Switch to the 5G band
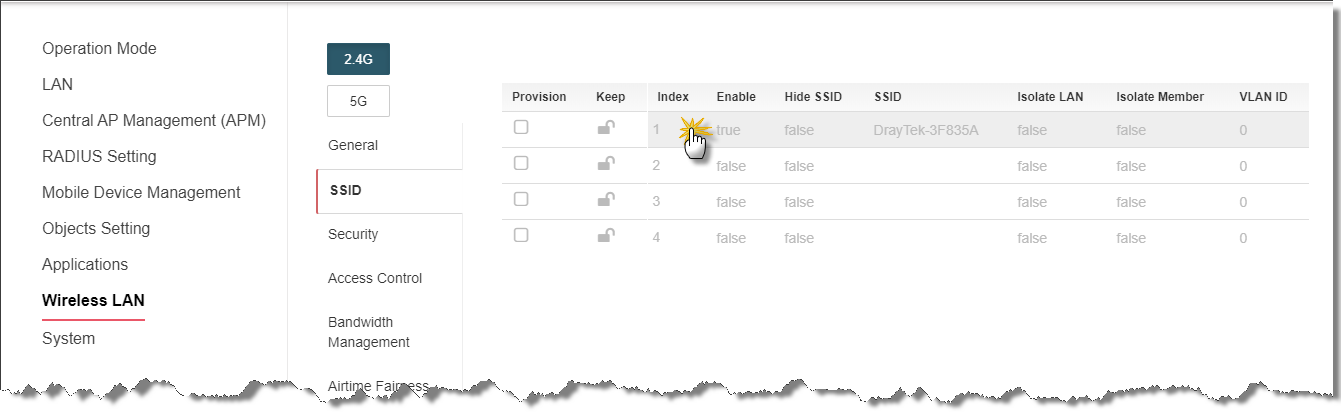The width and height of the screenshot is (1341, 412). [x=358, y=101]
